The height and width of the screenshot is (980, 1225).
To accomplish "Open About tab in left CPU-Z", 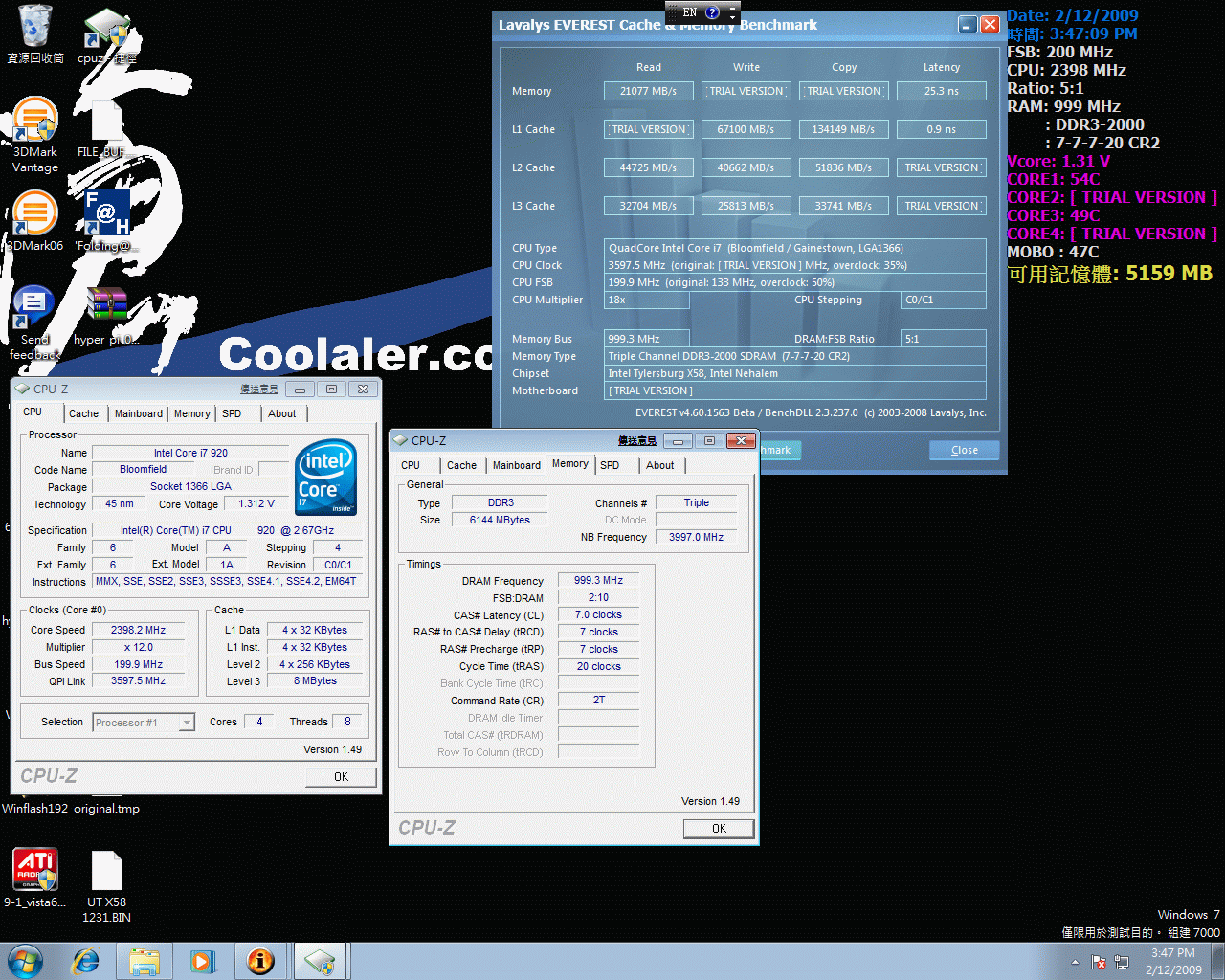I will point(282,413).
